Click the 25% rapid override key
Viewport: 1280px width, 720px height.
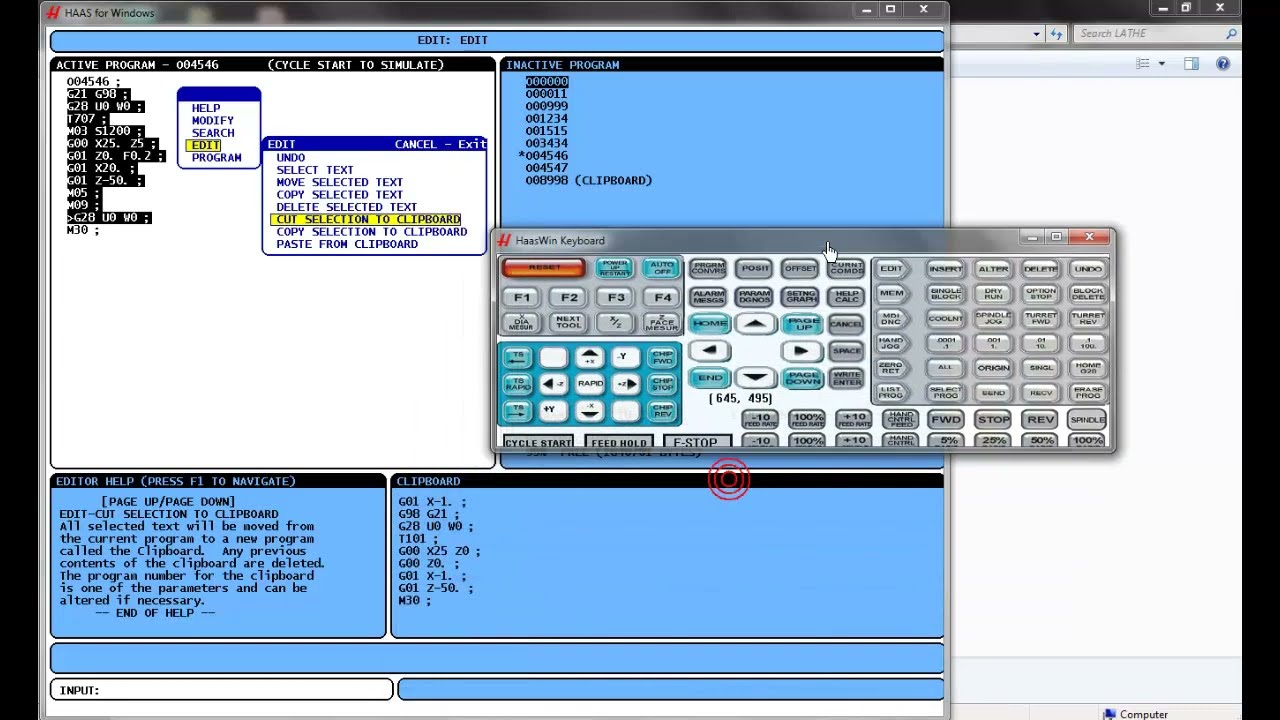pos(993,441)
